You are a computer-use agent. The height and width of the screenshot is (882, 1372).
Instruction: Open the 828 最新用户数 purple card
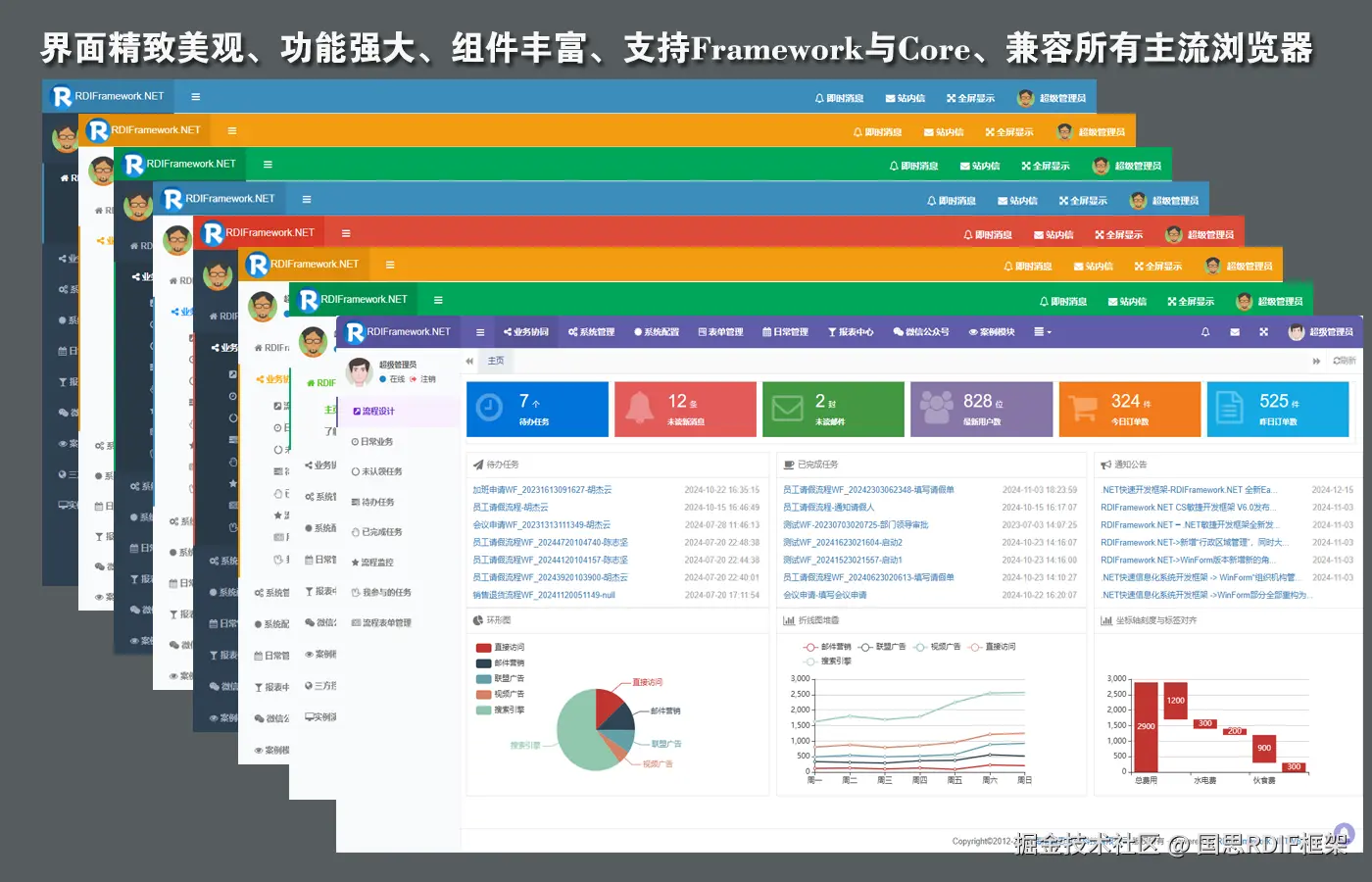click(x=982, y=409)
